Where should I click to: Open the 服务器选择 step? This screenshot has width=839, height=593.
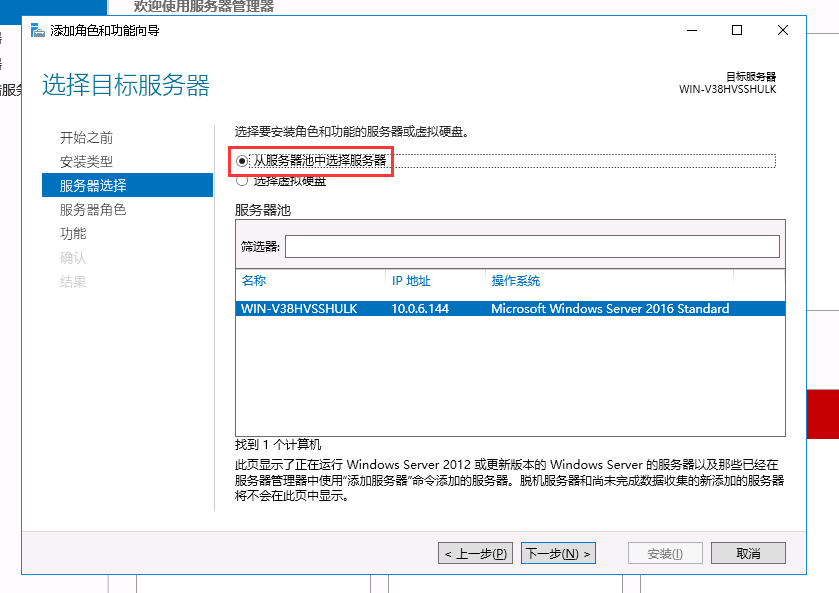pos(127,185)
